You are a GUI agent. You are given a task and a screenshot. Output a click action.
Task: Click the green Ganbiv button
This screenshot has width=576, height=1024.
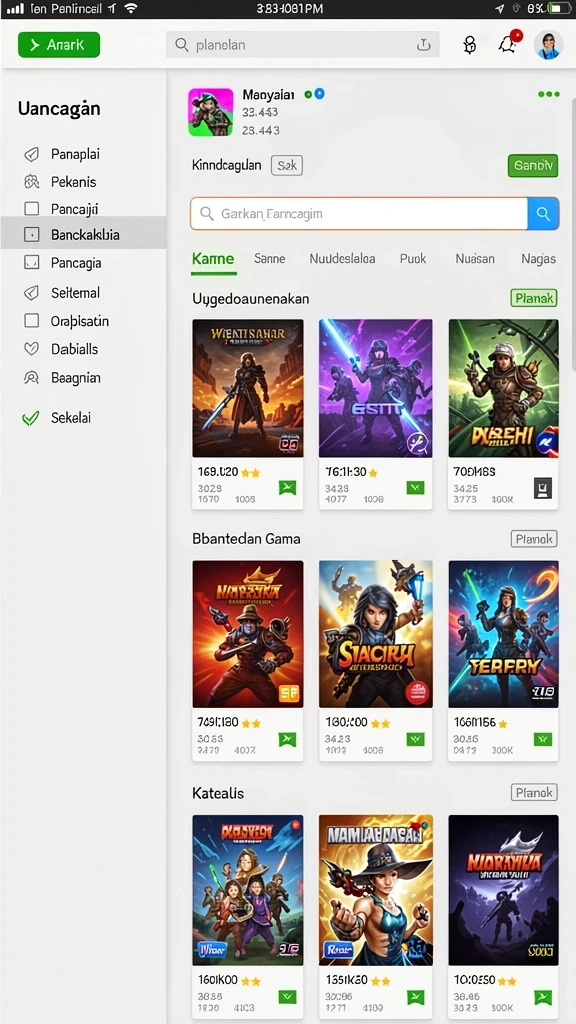(x=533, y=166)
